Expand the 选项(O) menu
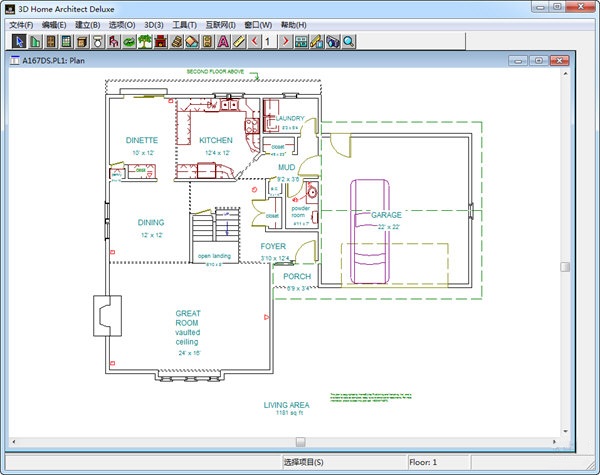600x475 pixels. (x=121, y=24)
